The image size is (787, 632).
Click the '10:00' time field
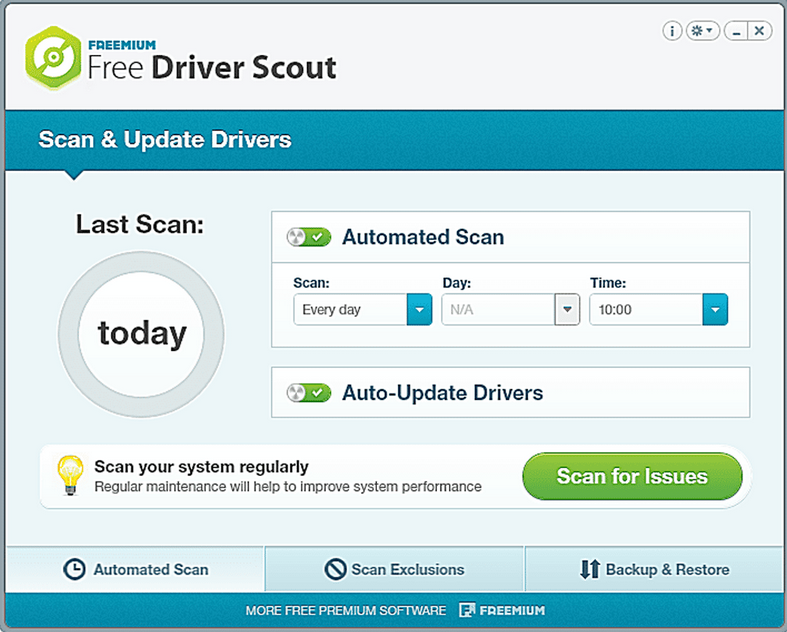click(x=646, y=309)
